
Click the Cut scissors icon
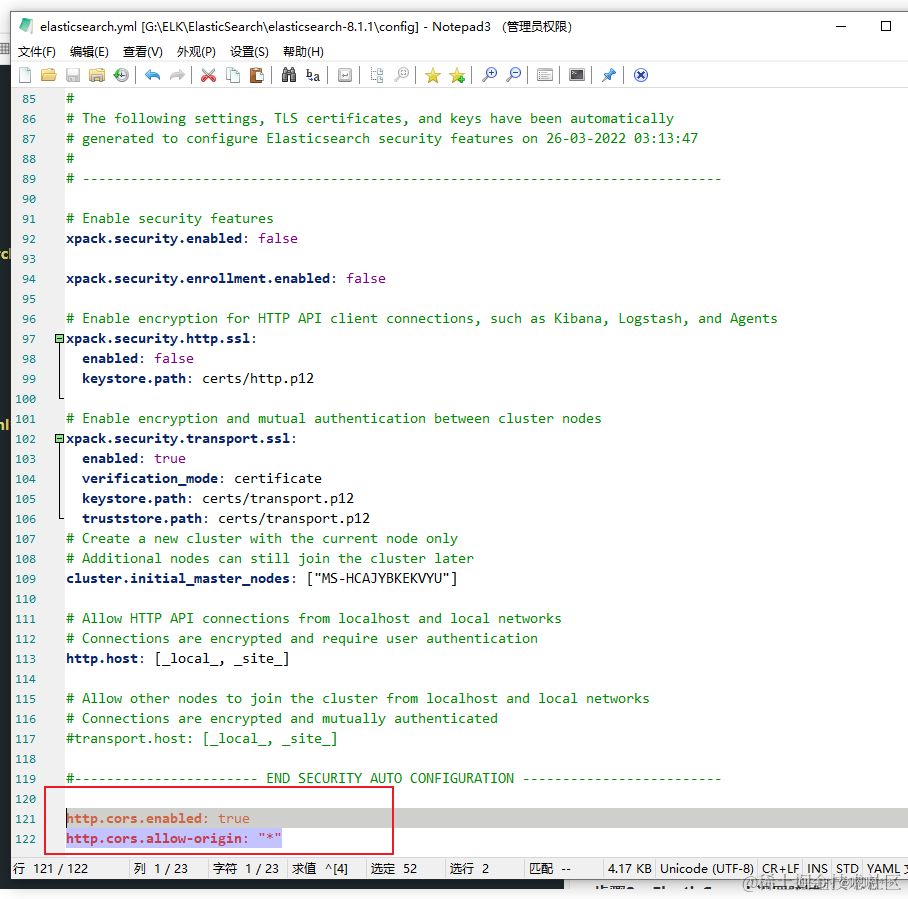tap(208, 75)
